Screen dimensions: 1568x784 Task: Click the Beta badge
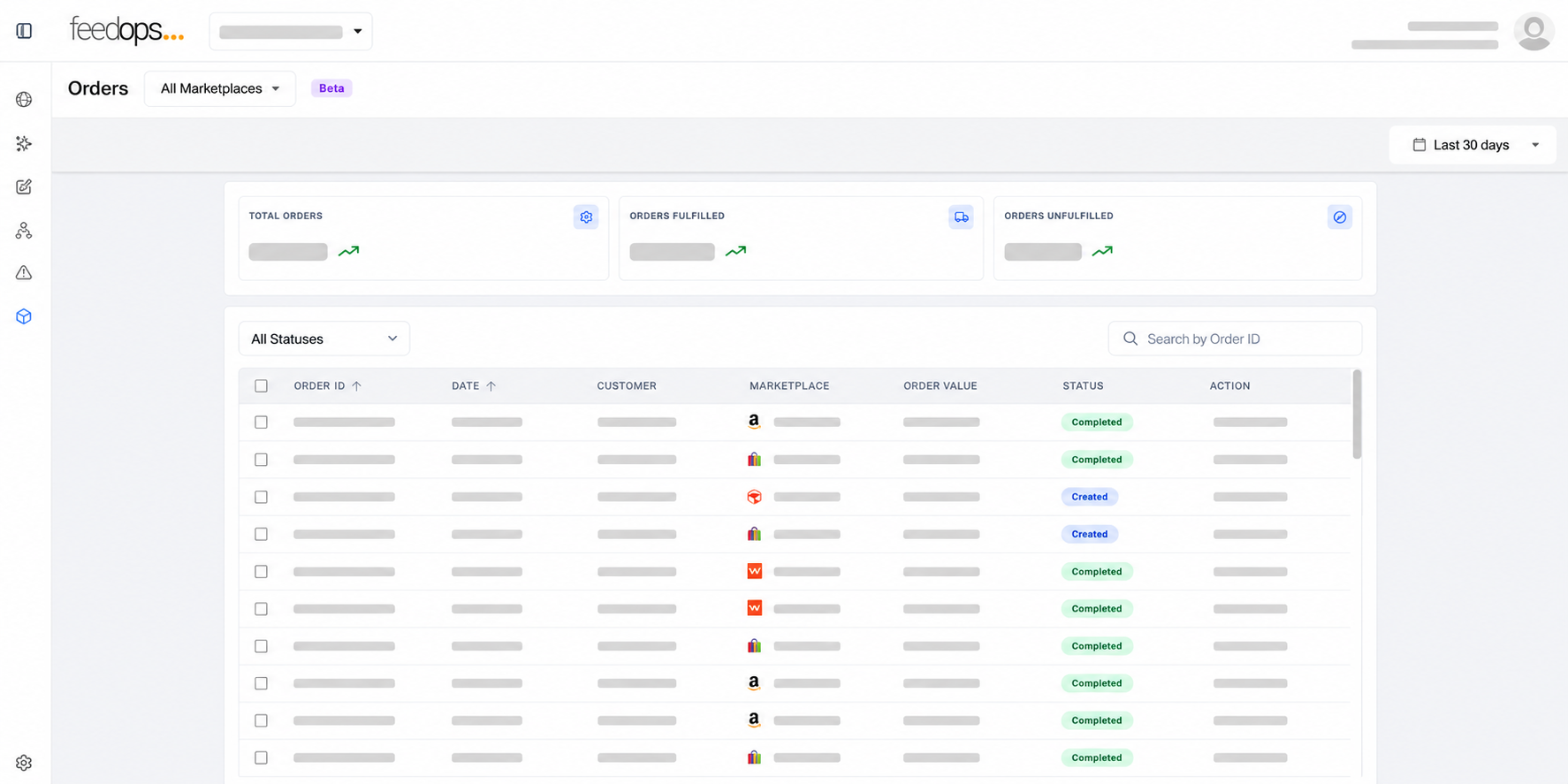tap(331, 88)
